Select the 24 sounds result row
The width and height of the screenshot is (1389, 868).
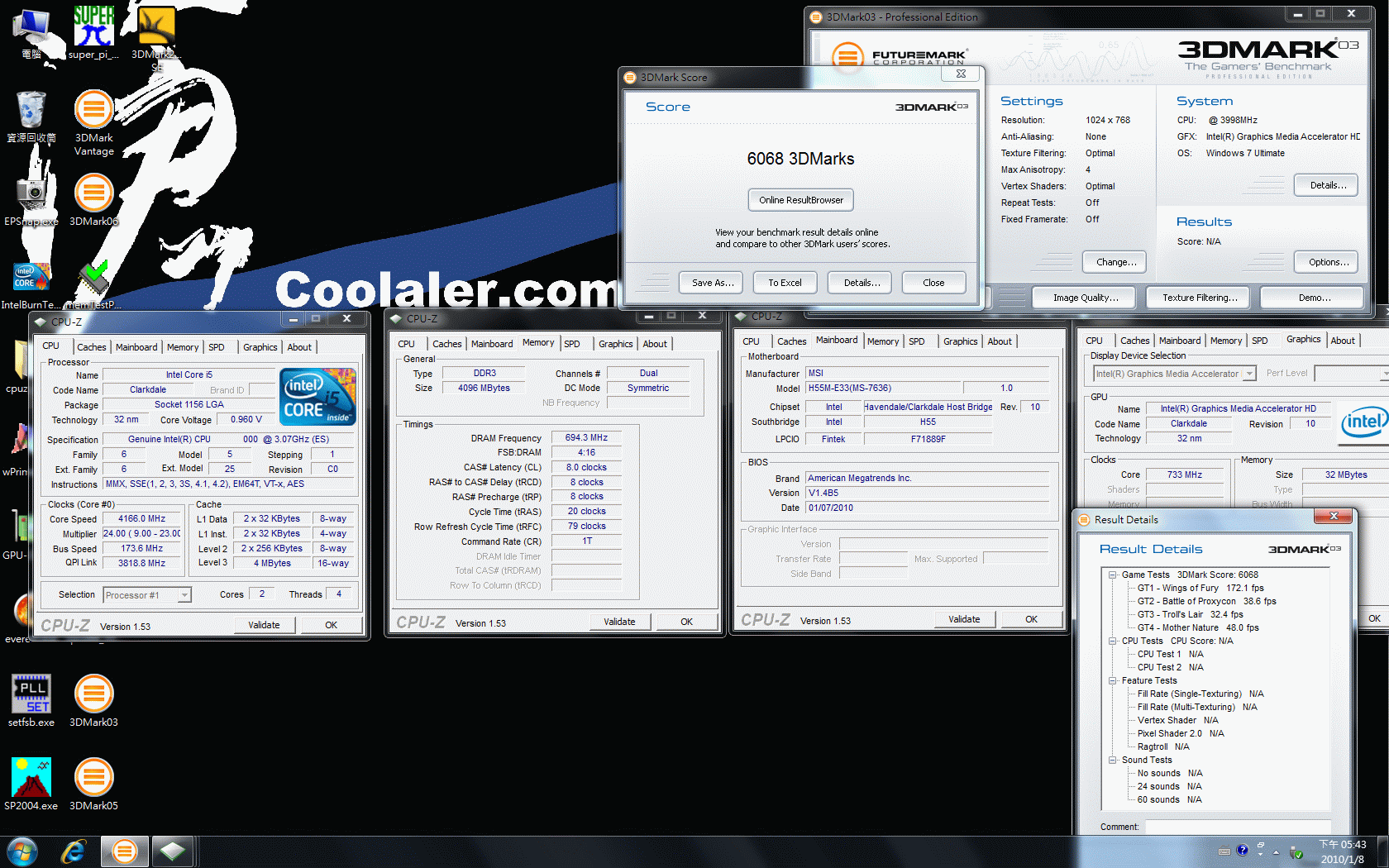click(1170, 786)
